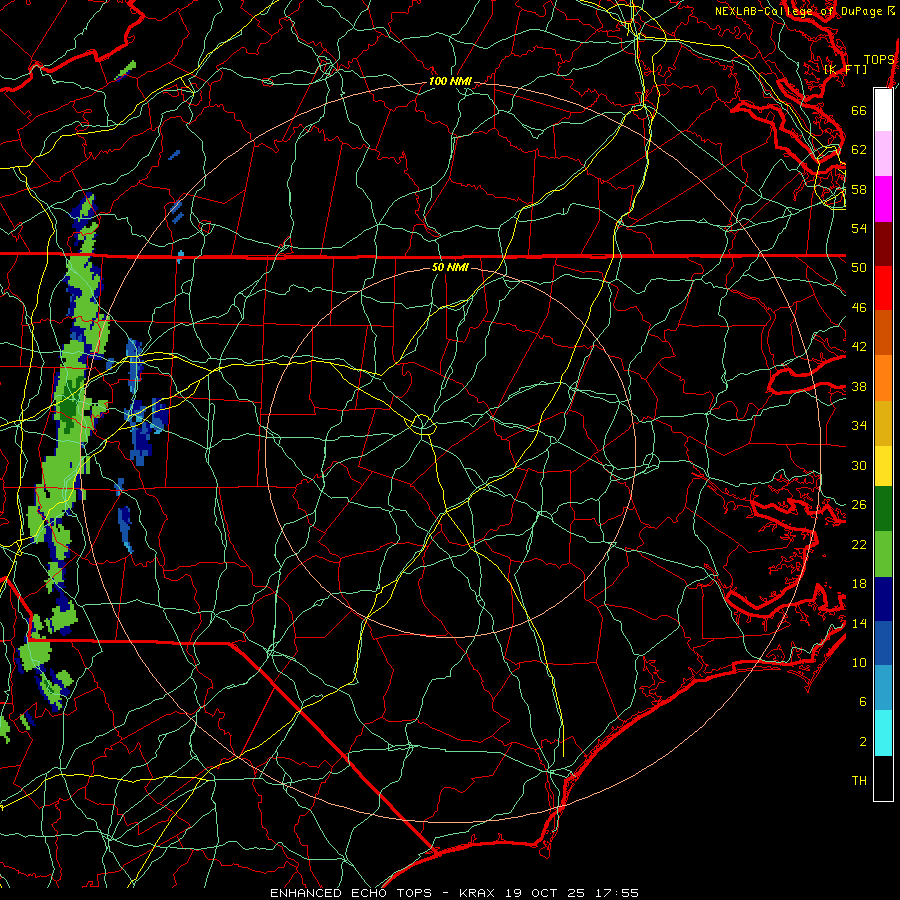Click the '22' legend value
Screen dimensions: 900x900
pyautogui.click(x=859, y=544)
